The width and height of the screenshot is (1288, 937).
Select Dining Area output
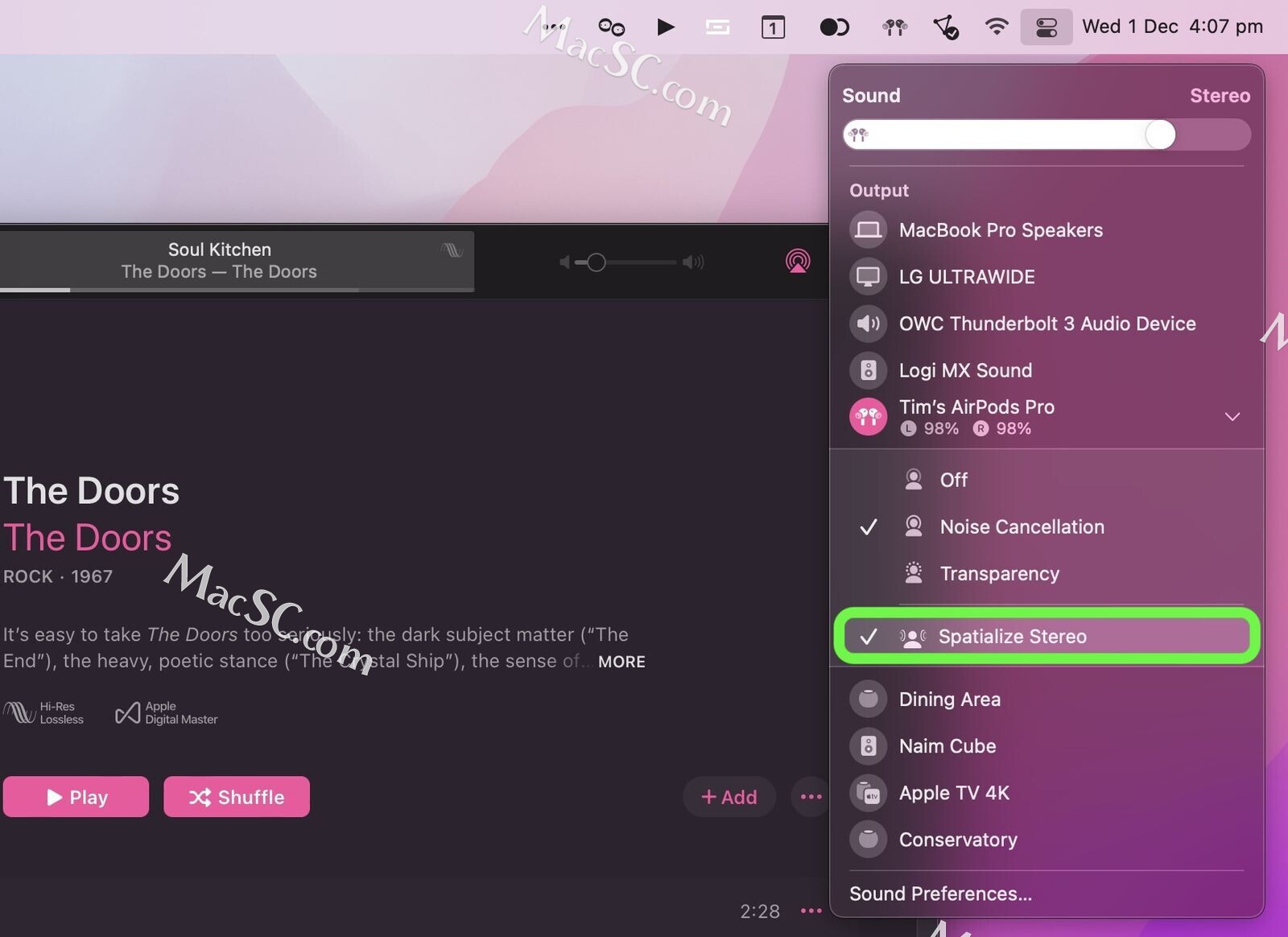coord(1046,699)
